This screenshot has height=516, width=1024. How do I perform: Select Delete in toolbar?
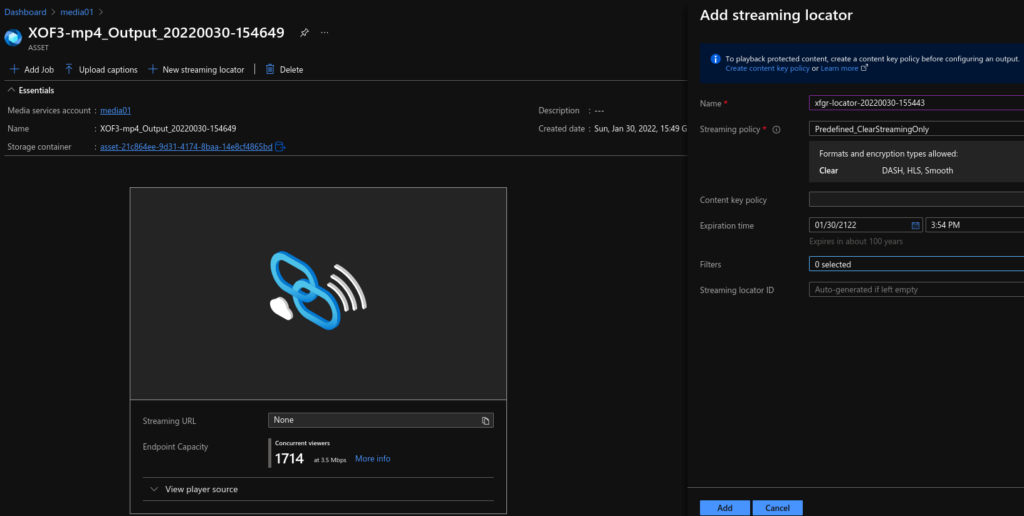pyautogui.click(x=284, y=69)
